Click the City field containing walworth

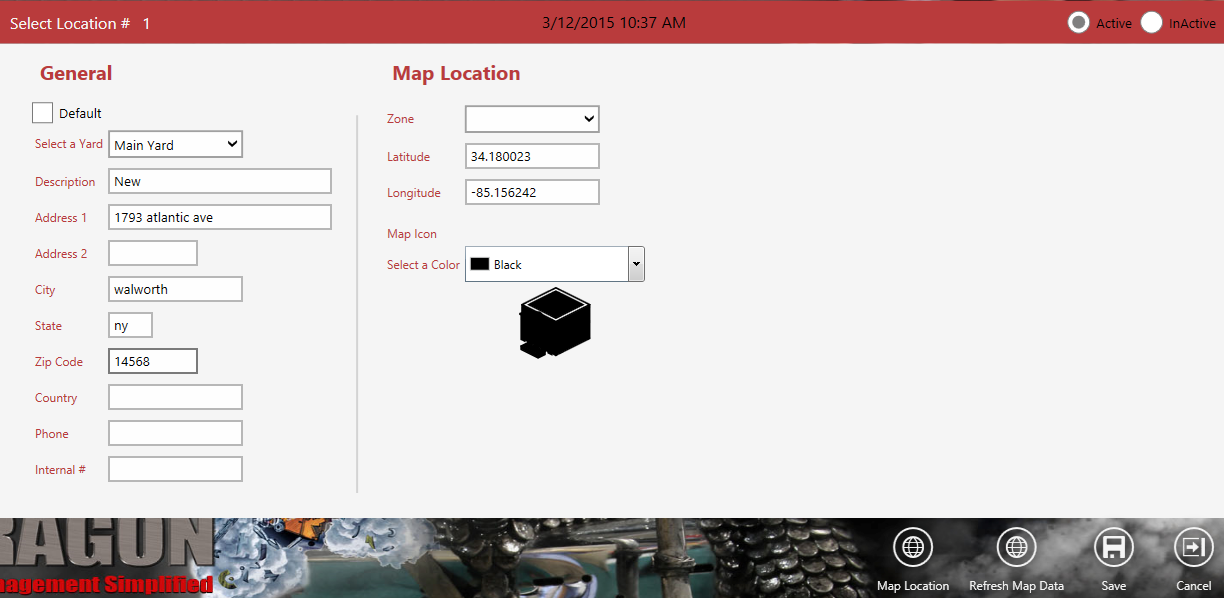tap(175, 289)
